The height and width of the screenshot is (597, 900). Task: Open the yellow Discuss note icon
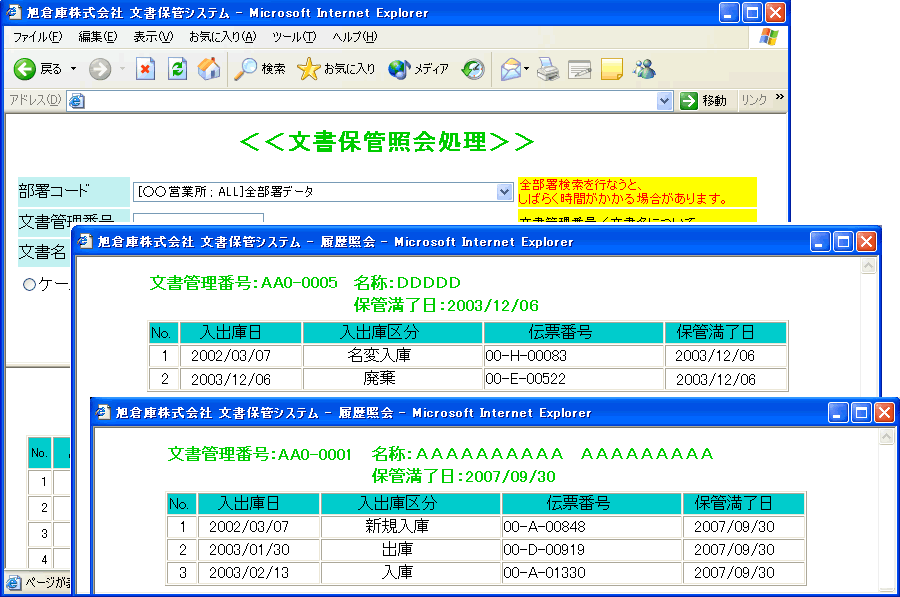[612, 69]
